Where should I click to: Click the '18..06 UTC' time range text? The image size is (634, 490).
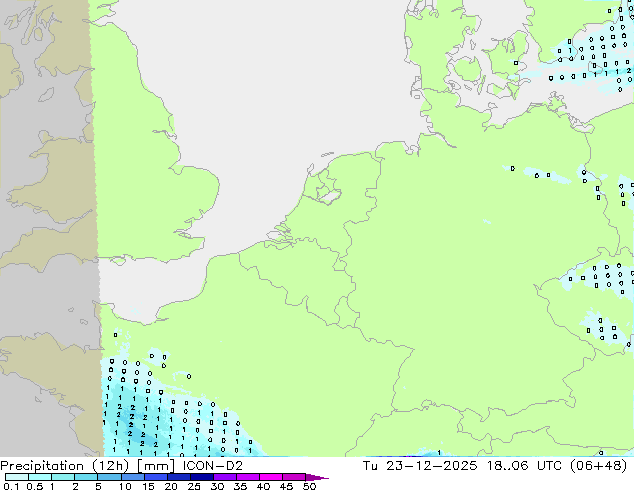(x=524, y=466)
